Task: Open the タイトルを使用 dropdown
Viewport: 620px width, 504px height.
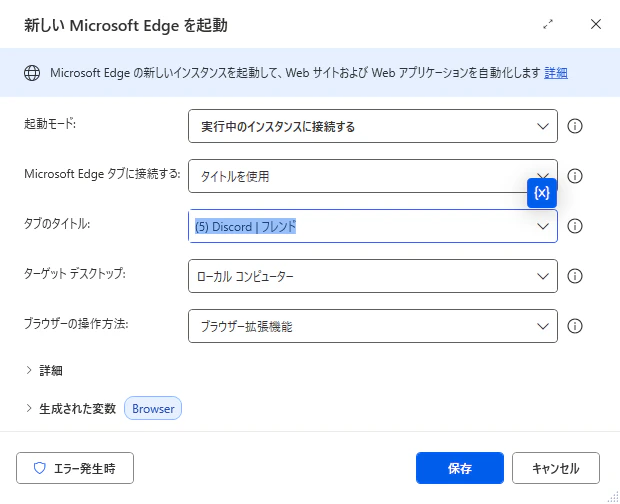Action: pos(373,176)
